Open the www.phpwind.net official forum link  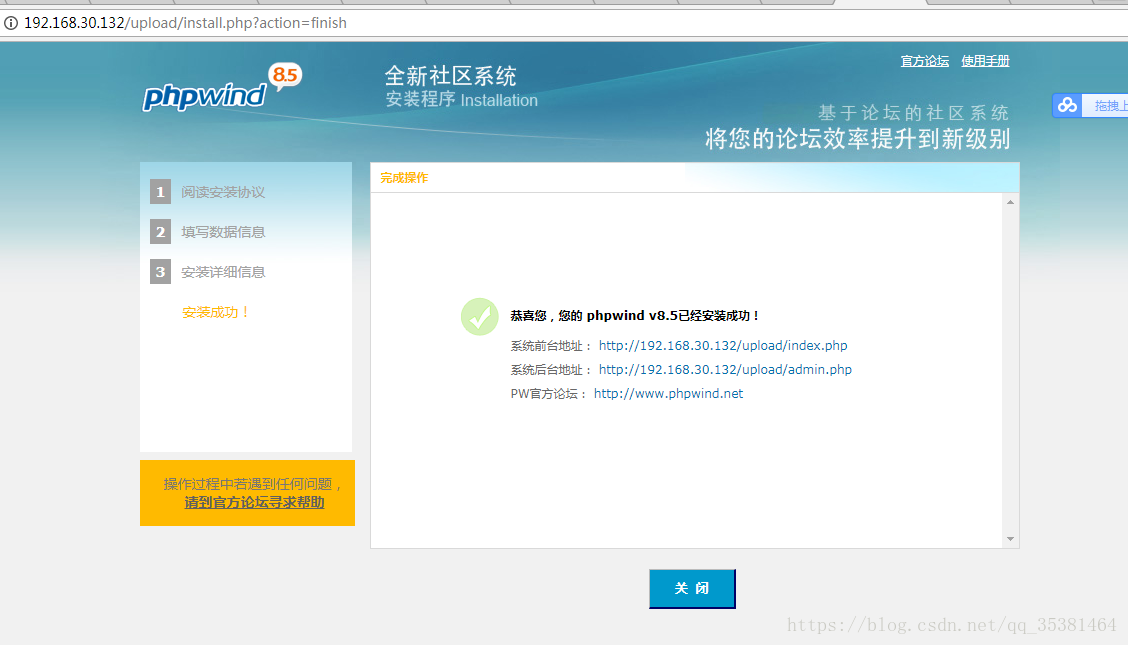click(x=668, y=394)
